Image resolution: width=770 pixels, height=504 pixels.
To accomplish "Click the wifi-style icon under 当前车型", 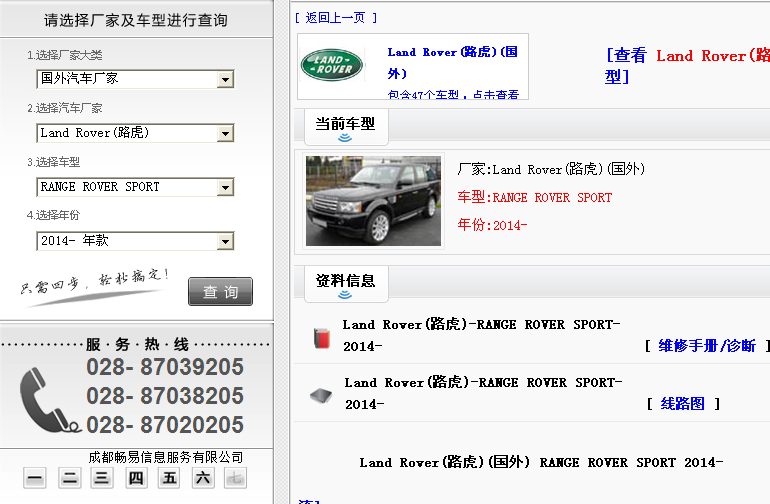I will point(345,138).
